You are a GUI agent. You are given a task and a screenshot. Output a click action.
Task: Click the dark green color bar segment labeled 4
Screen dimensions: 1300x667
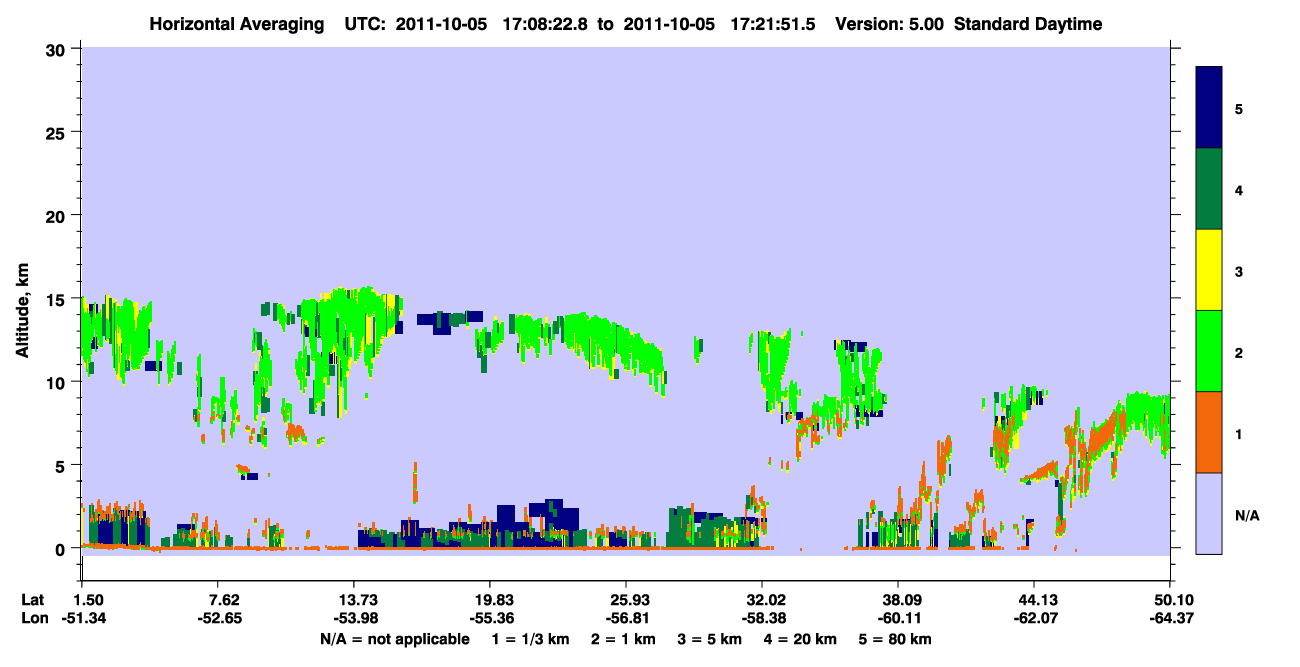point(1209,189)
